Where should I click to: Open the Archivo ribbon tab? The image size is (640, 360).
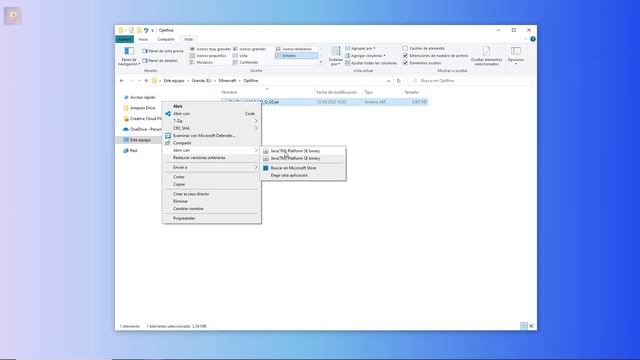[x=124, y=39]
